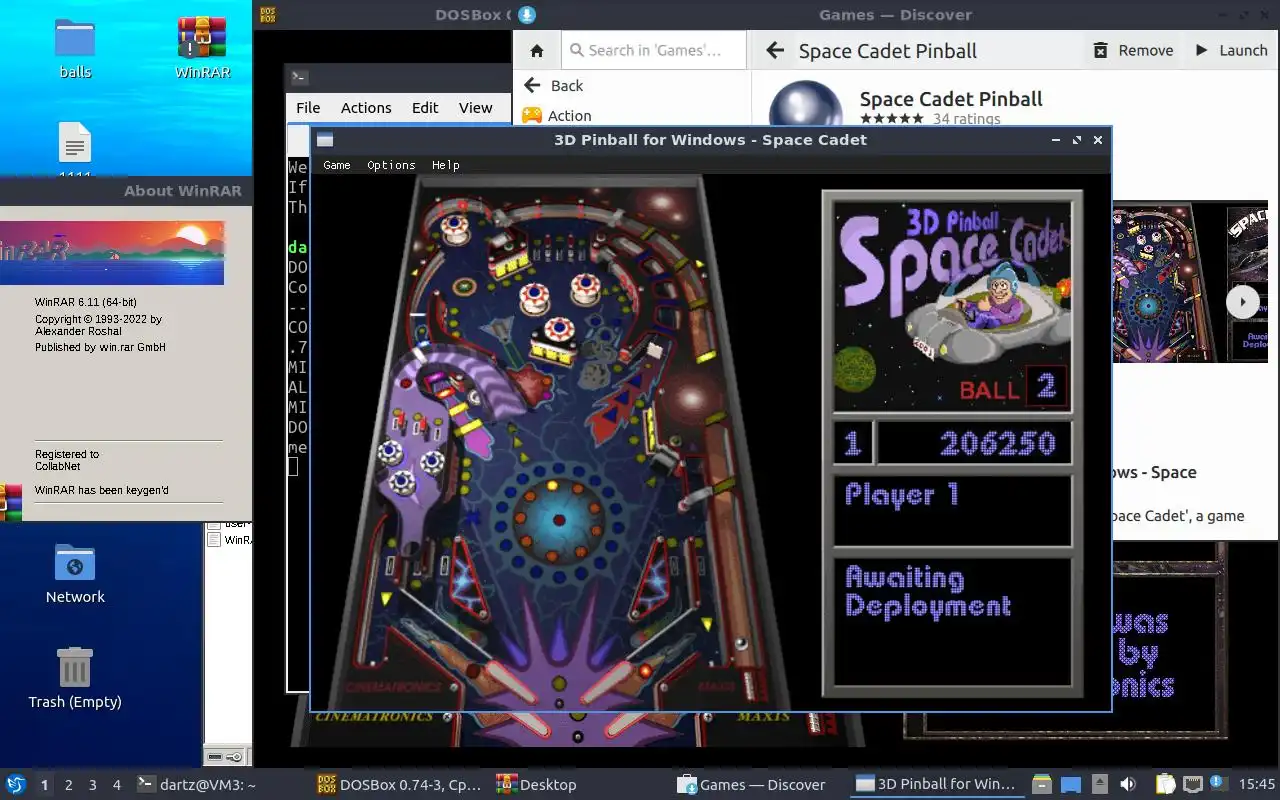Switch to virtual desktop 1
1280x800 pixels.
(44, 785)
